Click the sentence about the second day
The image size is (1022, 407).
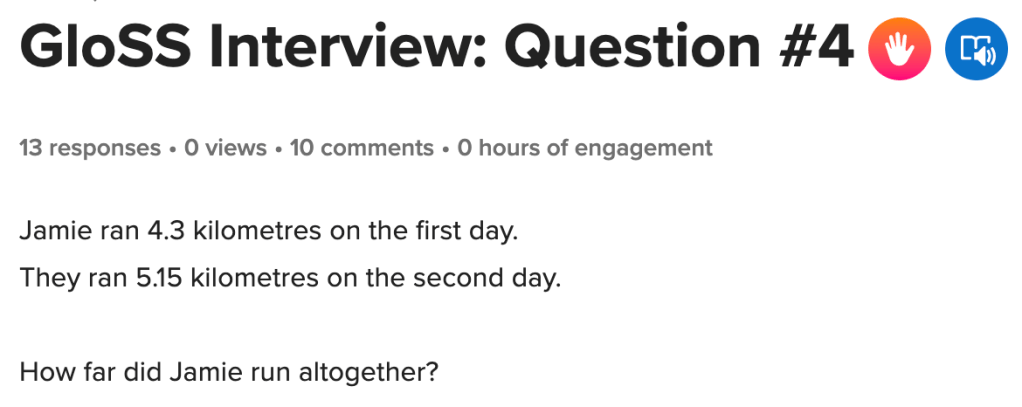pos(290,275)
